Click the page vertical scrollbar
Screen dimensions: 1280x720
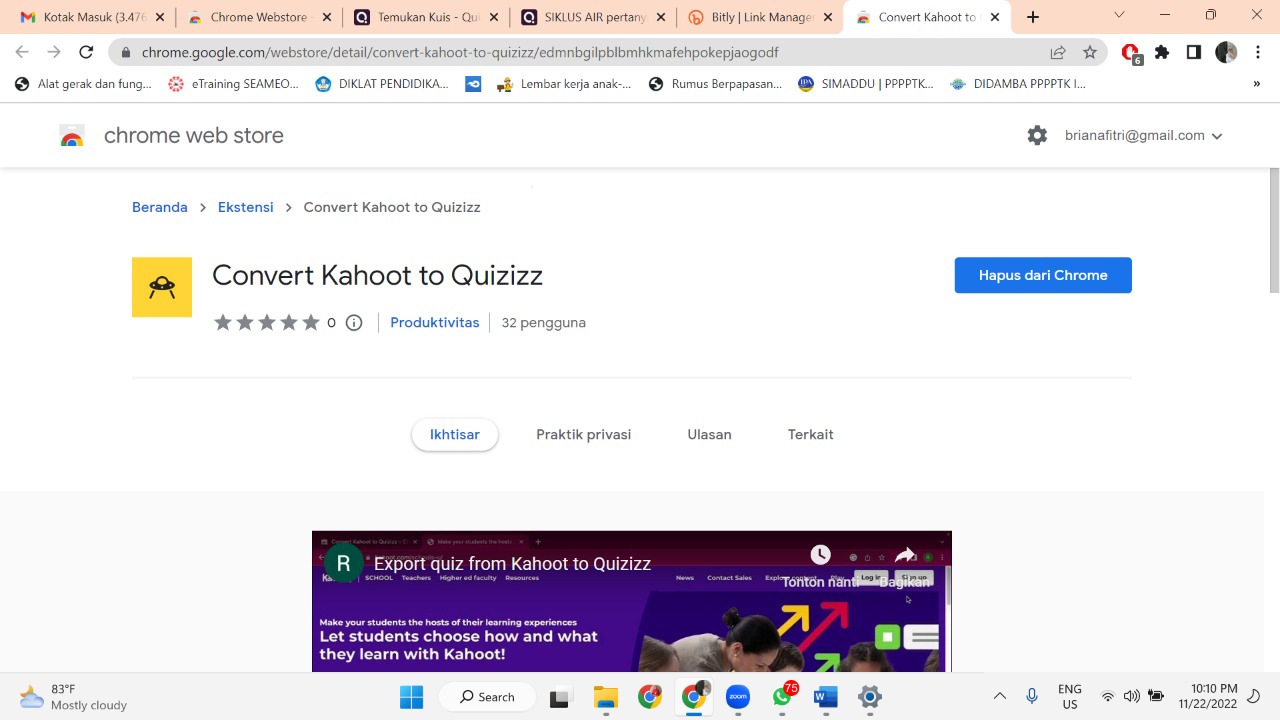pos(1274,230)
